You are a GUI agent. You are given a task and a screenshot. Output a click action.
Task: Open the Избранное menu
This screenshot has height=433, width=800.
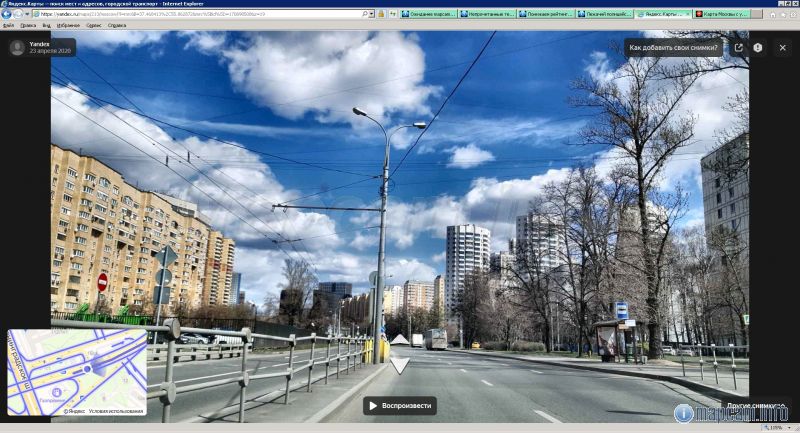pos(67,25)
